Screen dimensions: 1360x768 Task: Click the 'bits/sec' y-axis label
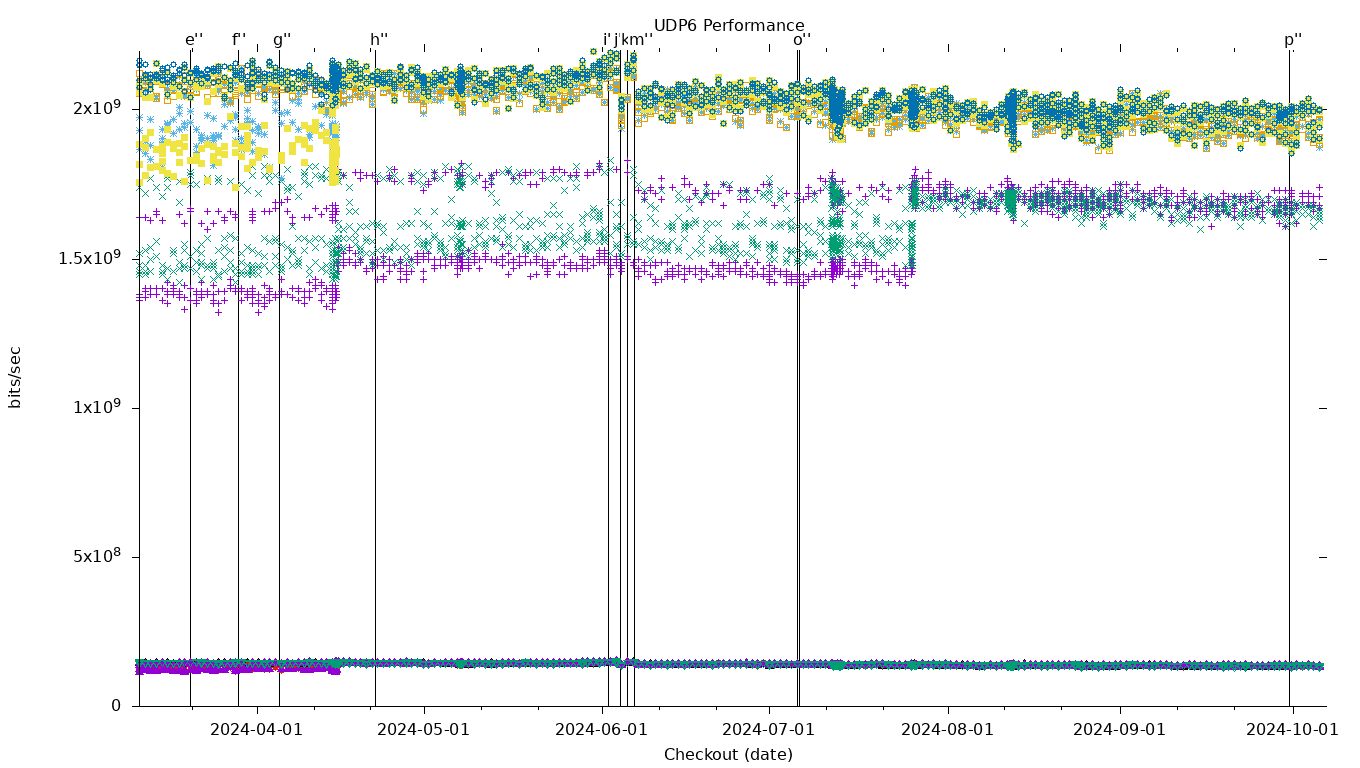point(15,377)
